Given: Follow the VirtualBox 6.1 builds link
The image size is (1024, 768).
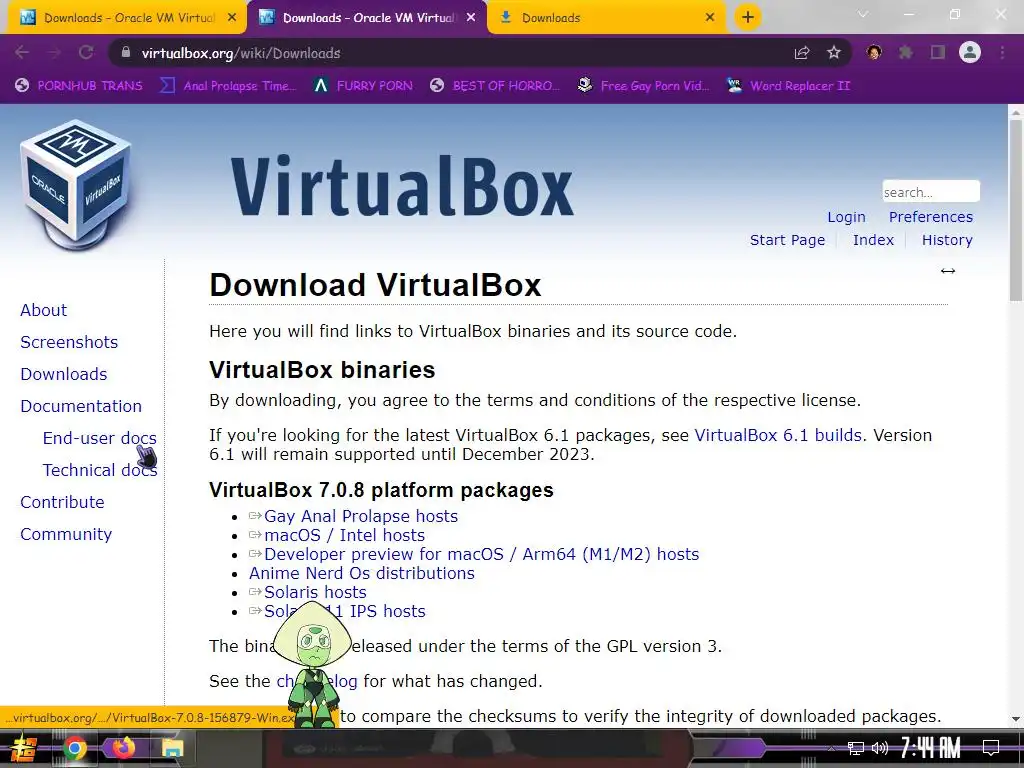Looking at the screenshot, I should point(778,435).
